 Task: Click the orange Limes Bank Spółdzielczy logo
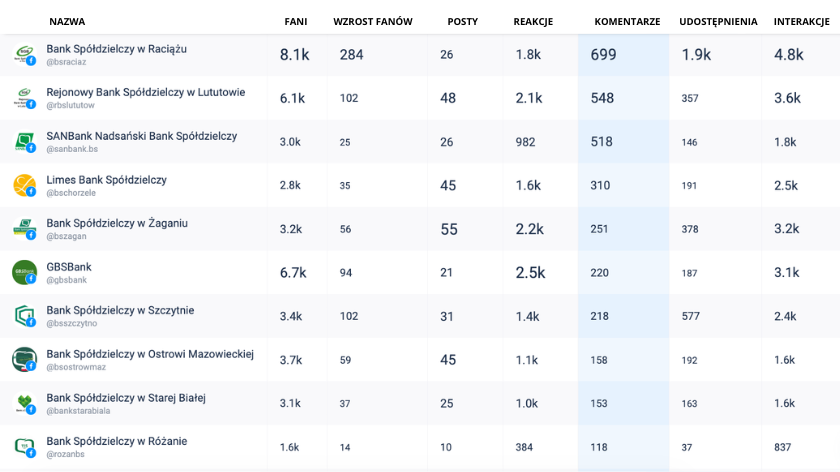[x=24, y=185]
